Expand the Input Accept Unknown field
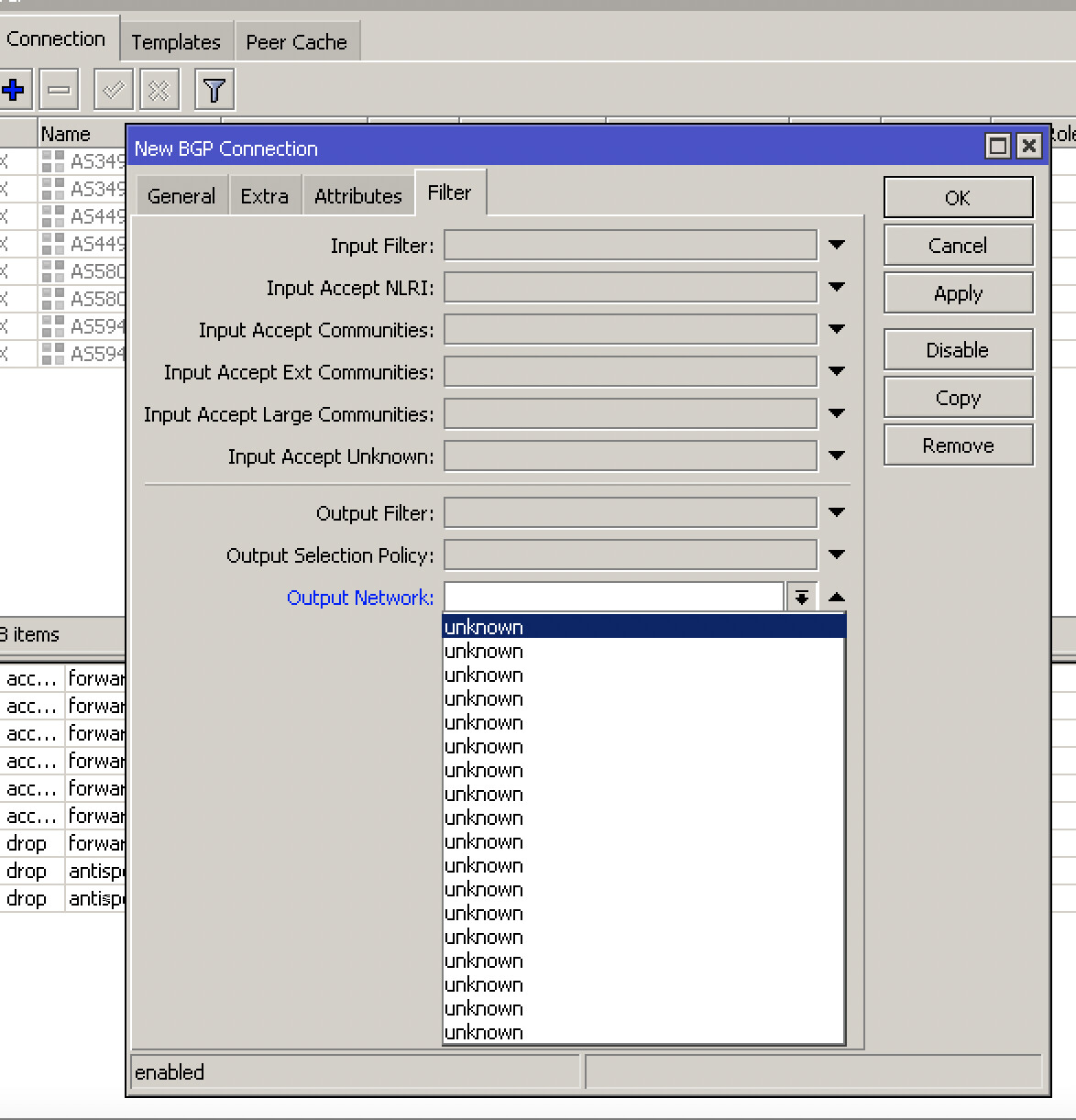The height and width of the screenshot is (1120, 1076). pyautogui.click(x=836, y=456)
